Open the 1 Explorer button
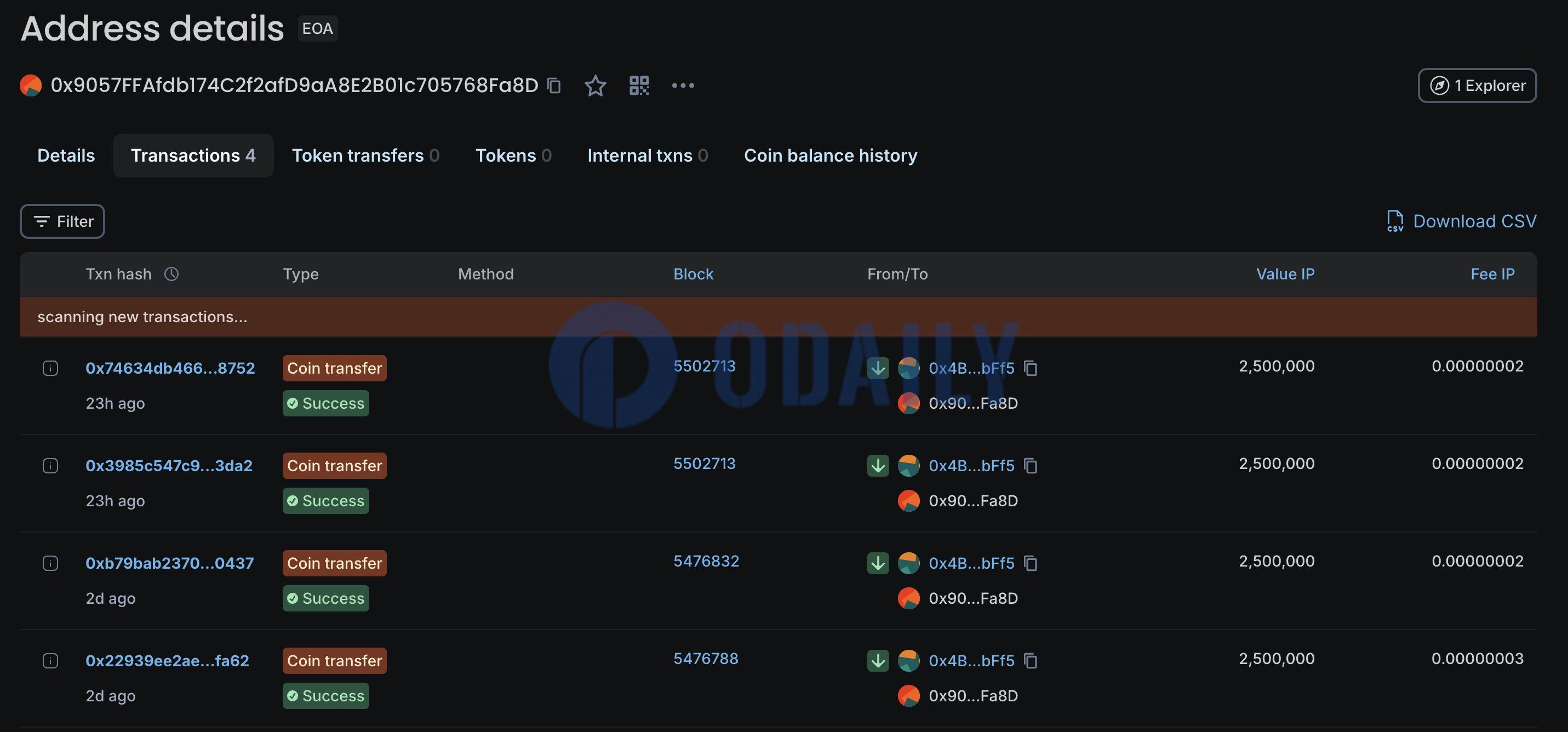Screen dimensions: 1568x732 pos(1477,85)
